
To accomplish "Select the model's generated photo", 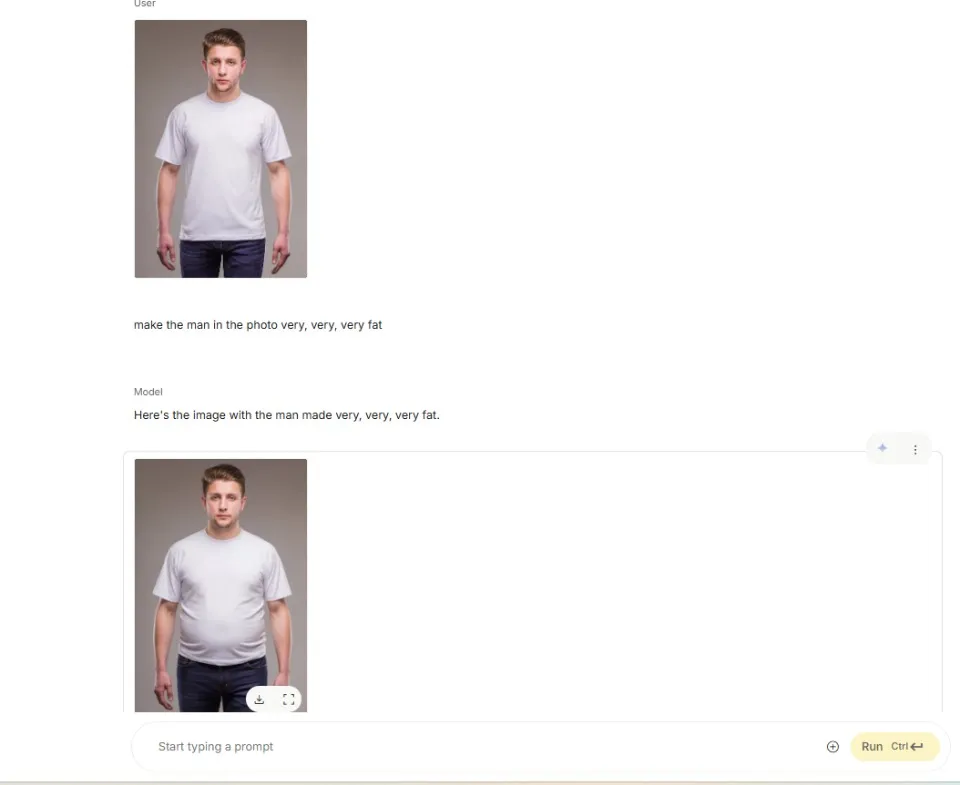I will pos(220,585).
